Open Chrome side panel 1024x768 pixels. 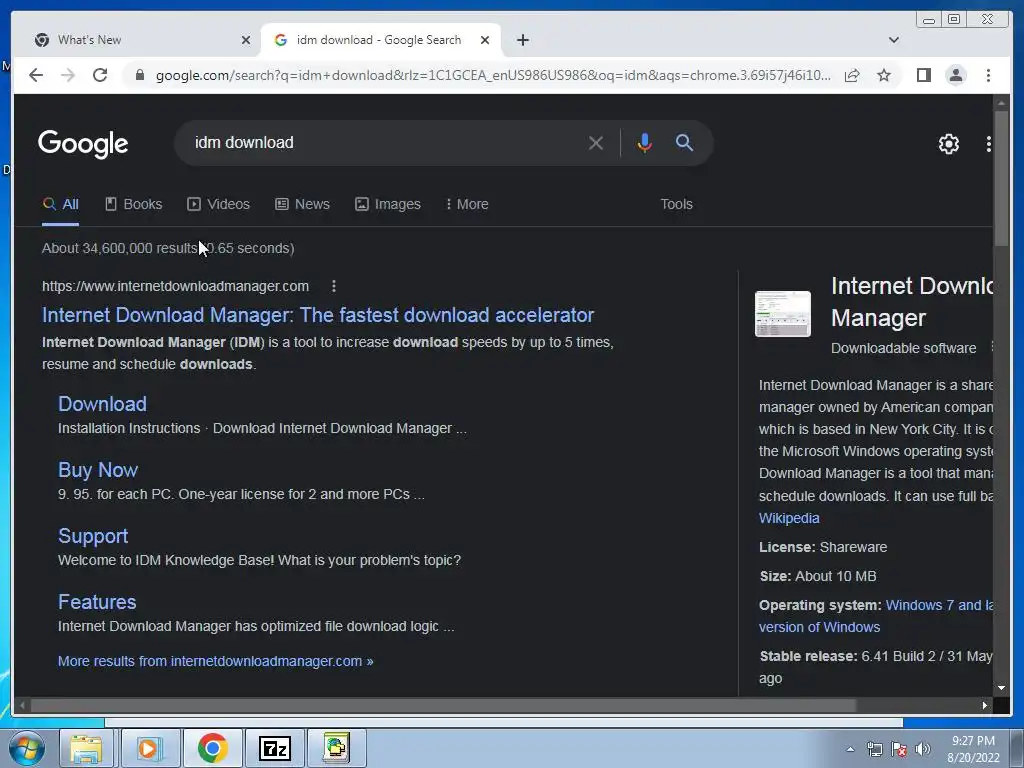(x=923, y=75)
